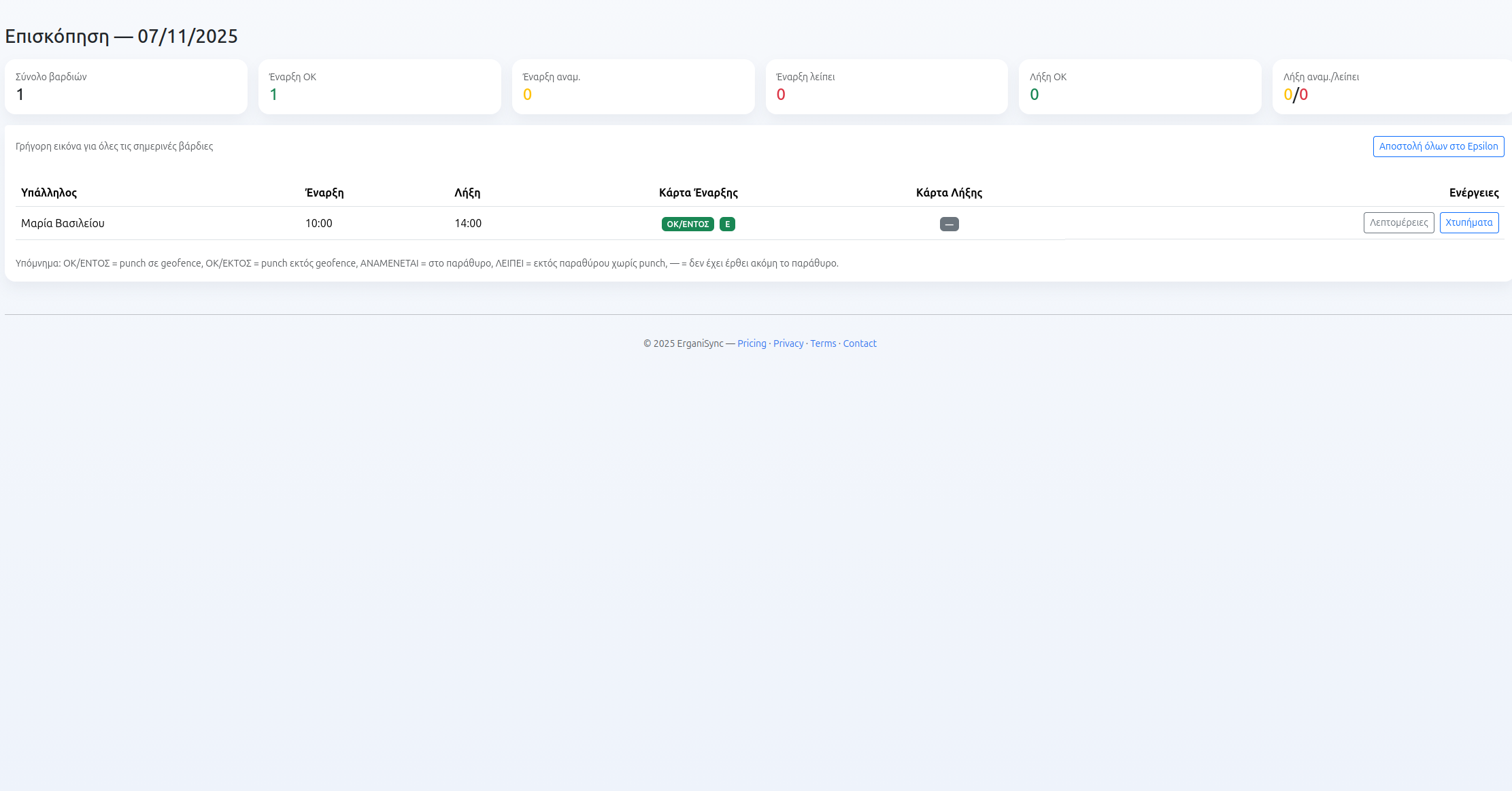Click the Λήξη αναμ./λείπει summary card
Screen dimensions: 1512x791
point(1391,86)
